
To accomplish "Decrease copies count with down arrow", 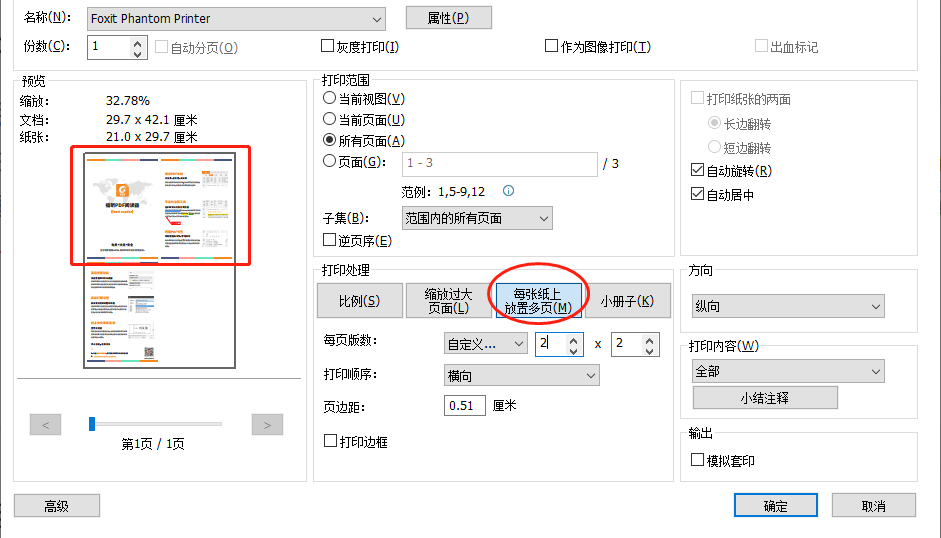I will coord(137,53).
